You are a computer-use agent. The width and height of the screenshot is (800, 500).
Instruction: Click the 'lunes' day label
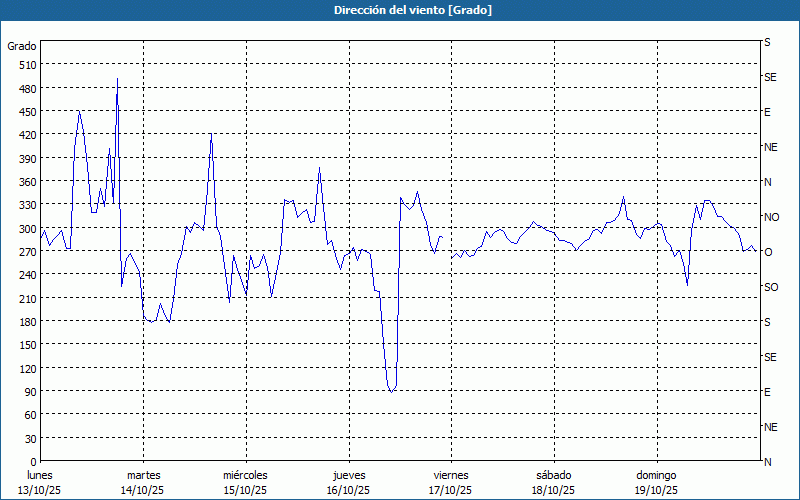coord(40,475)
